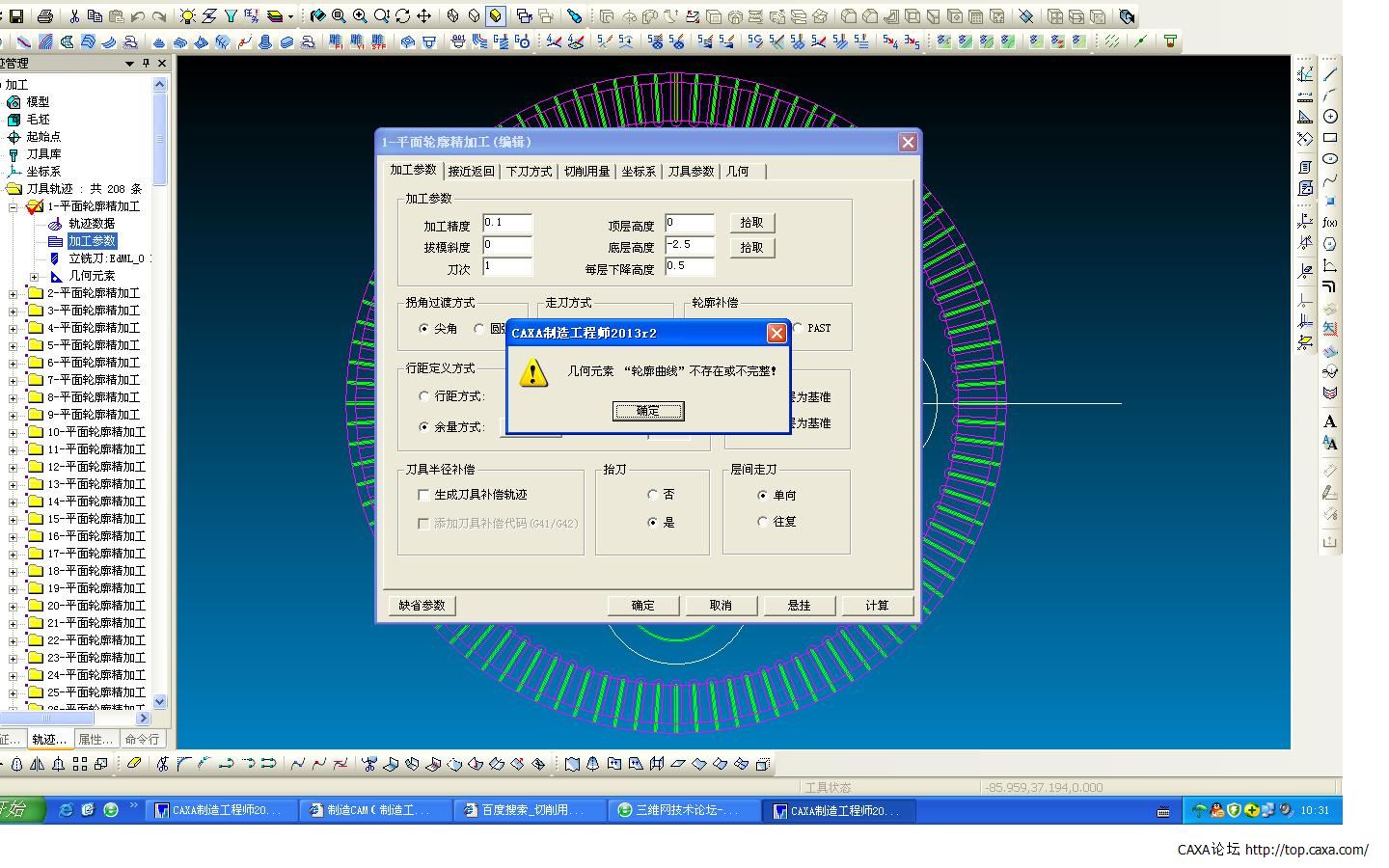This screenshot has height=868, width=1389.
Task: Click the Redo arrow icon
Action: pos(158,16)
